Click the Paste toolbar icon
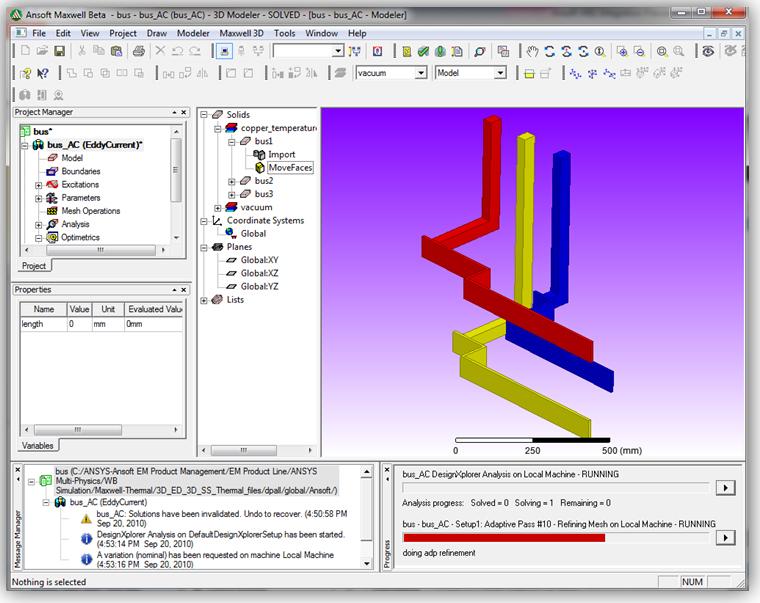Screen dimensions: 760x603 pos(116,51)
